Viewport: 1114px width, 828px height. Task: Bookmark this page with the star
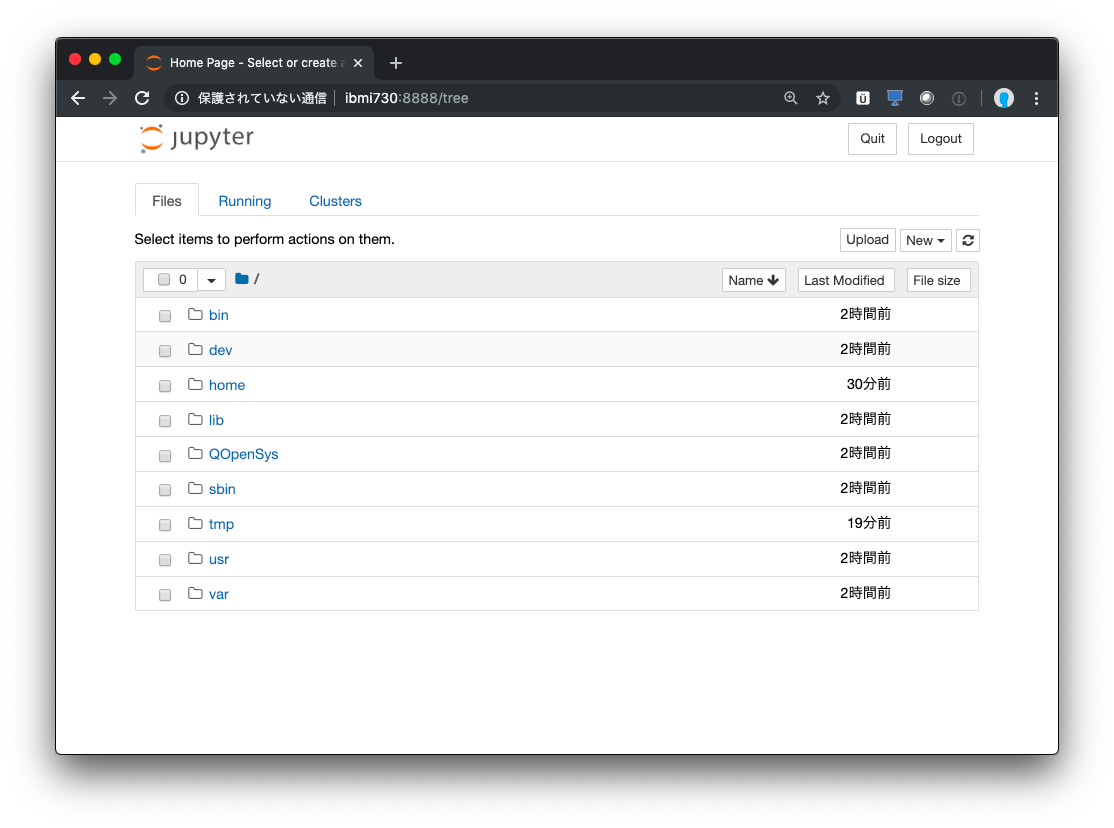[x=823, y=98]
